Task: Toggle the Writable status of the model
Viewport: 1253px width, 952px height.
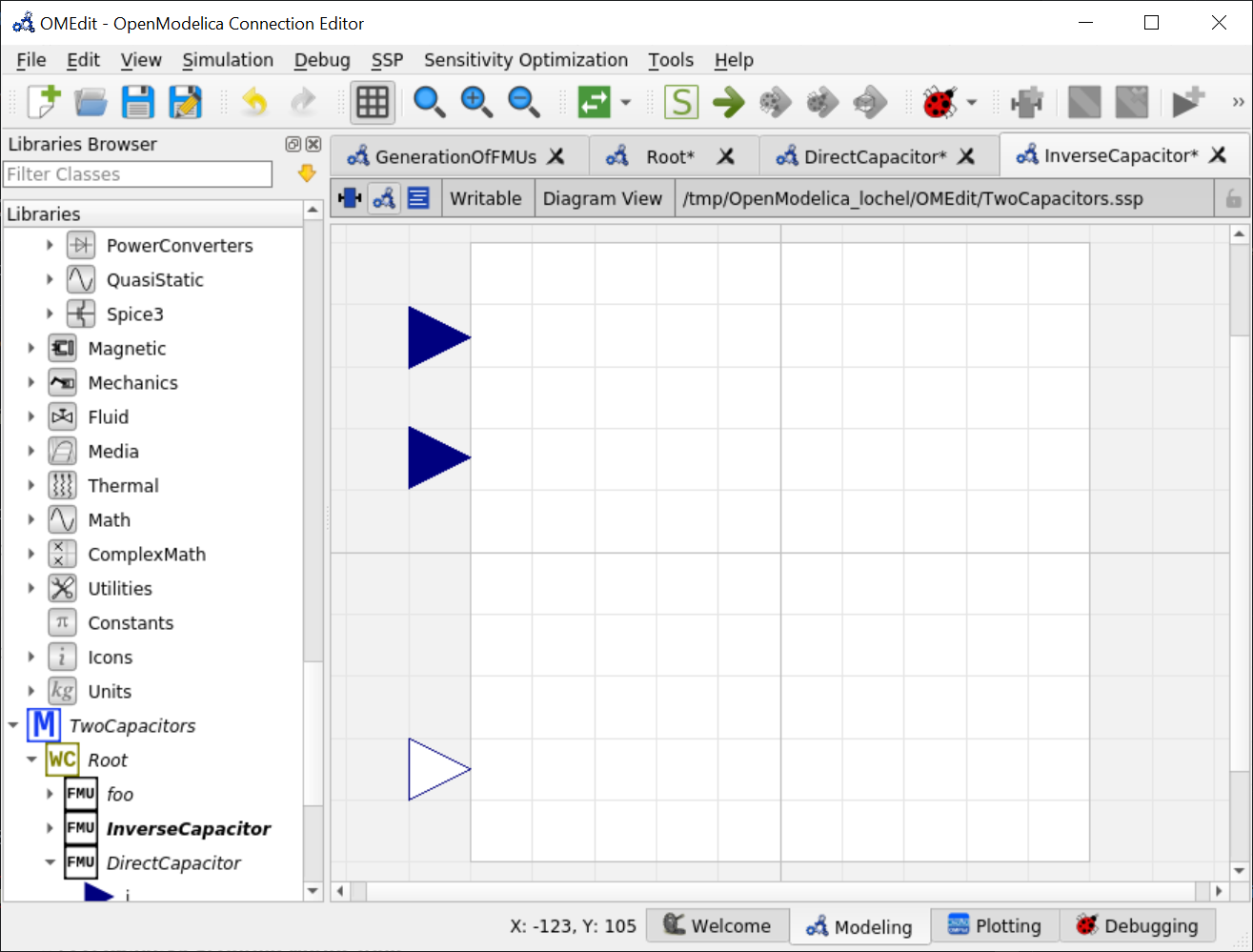Action: click(x=486, y=198)
